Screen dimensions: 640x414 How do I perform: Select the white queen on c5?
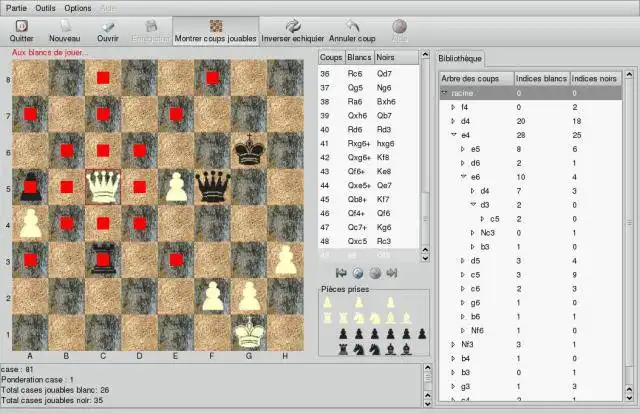103,187
